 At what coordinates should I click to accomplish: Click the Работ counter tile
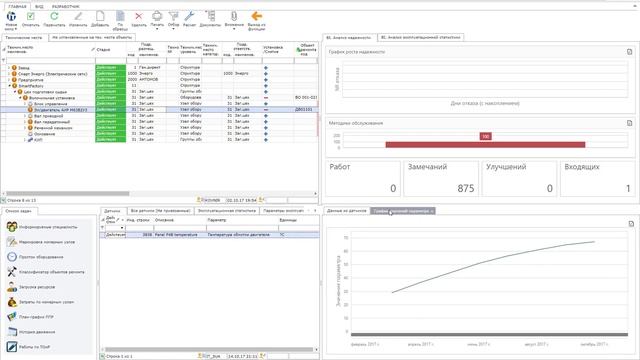point(363,178)
